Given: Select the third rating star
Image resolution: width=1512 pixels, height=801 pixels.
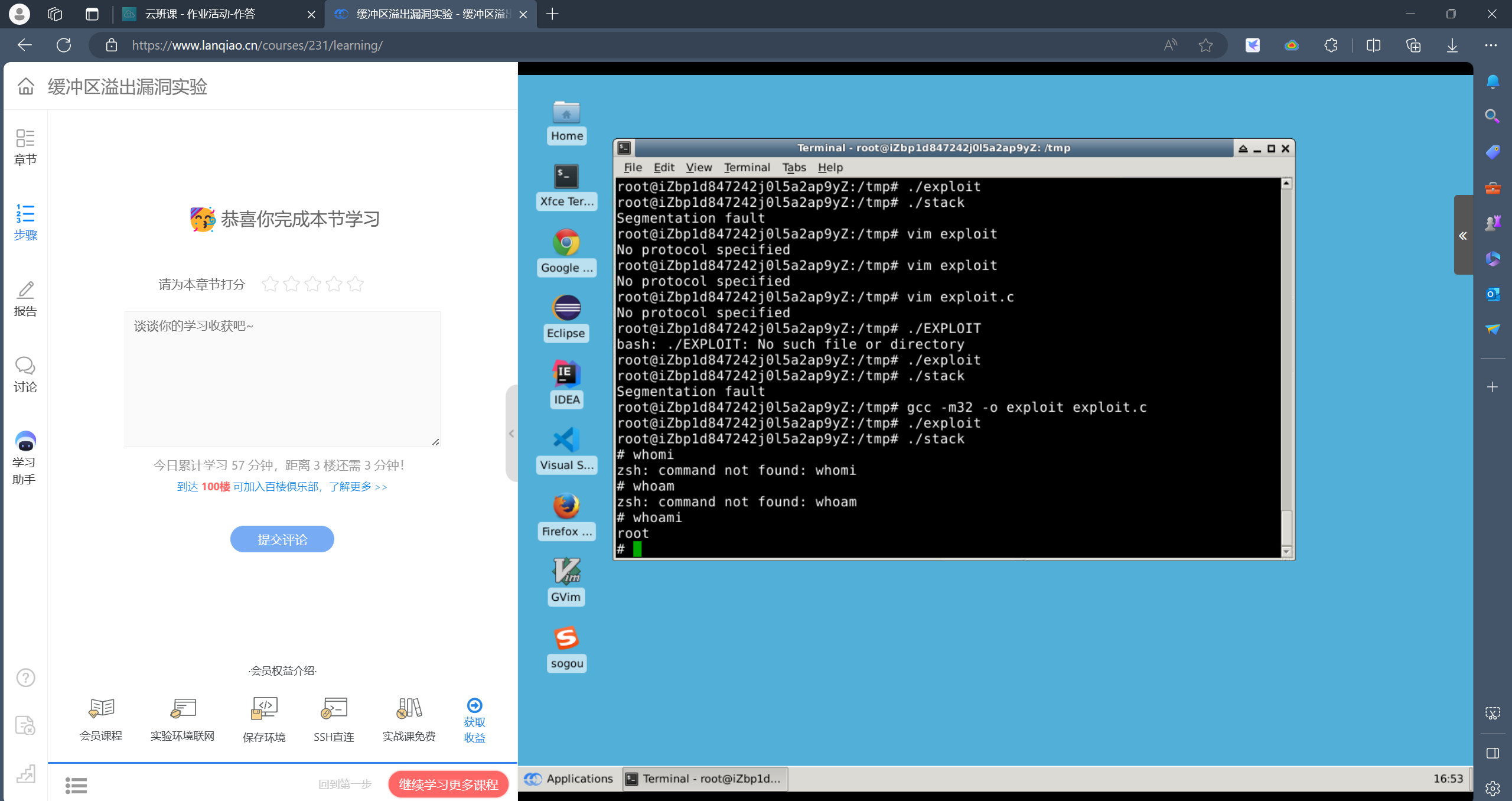Looking at the screenshot, I should point(312,284).
